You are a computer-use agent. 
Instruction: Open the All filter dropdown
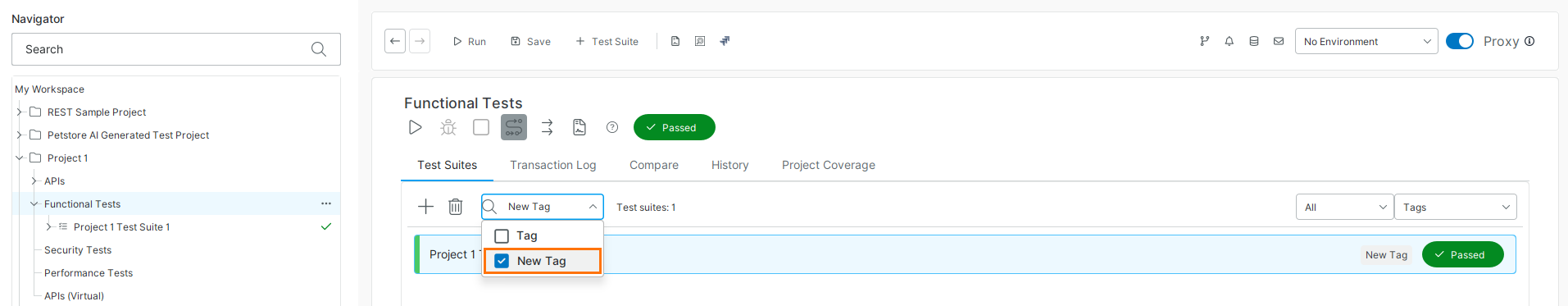(1344, 207)
